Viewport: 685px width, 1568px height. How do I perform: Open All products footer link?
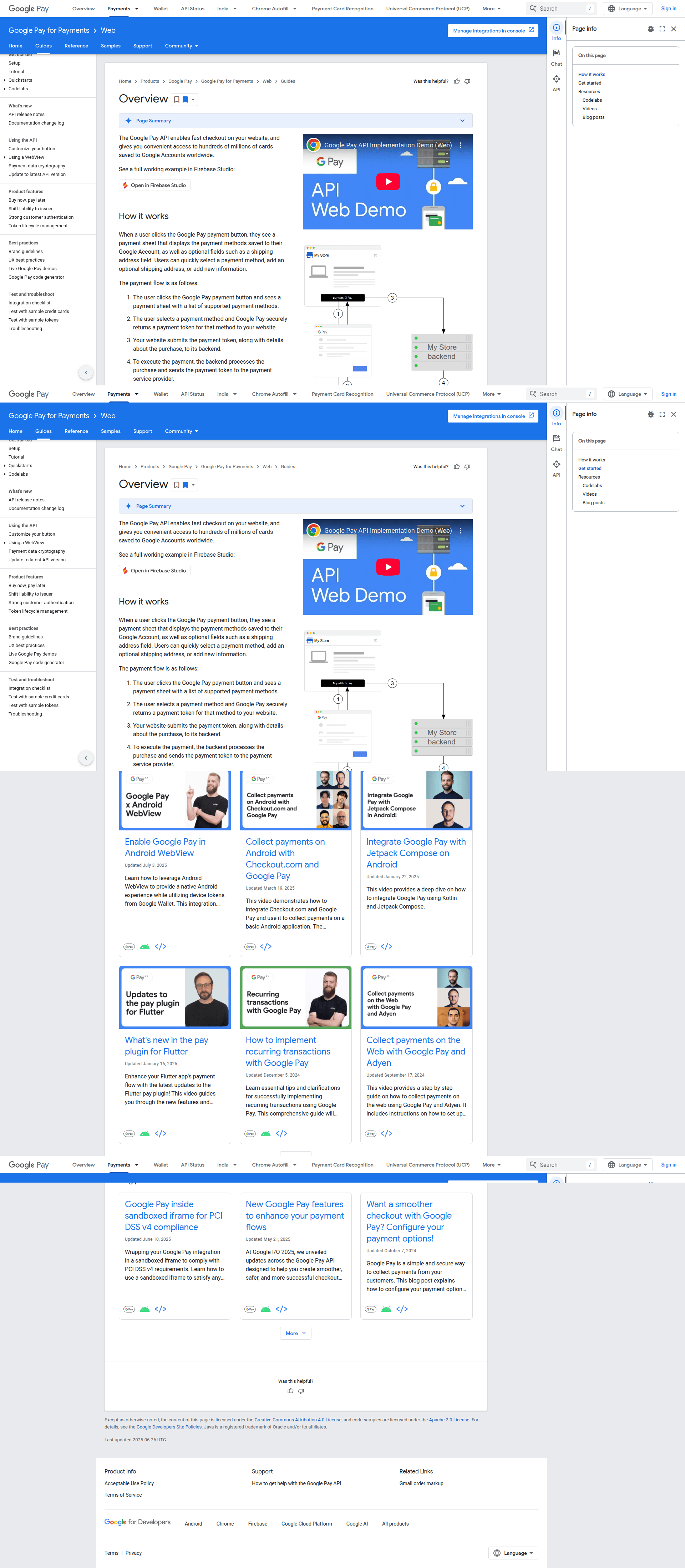coord(395,1523)
